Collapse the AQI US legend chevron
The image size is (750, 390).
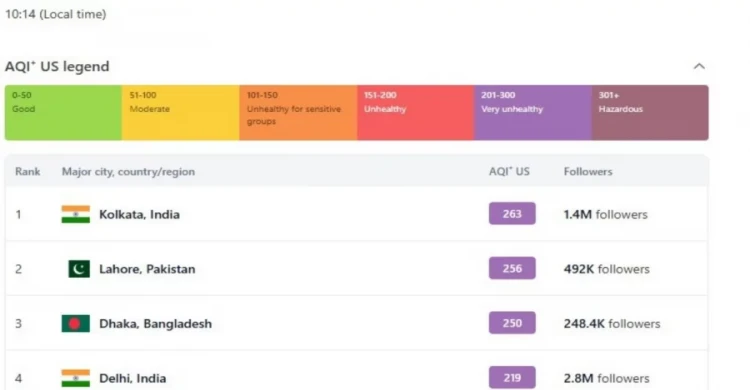(x=699, y=66)
